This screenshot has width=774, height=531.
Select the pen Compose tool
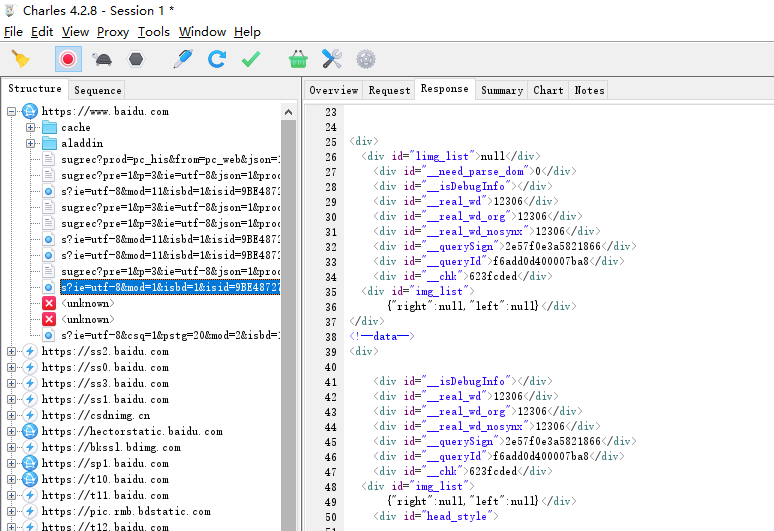click(x=183, y=59)
